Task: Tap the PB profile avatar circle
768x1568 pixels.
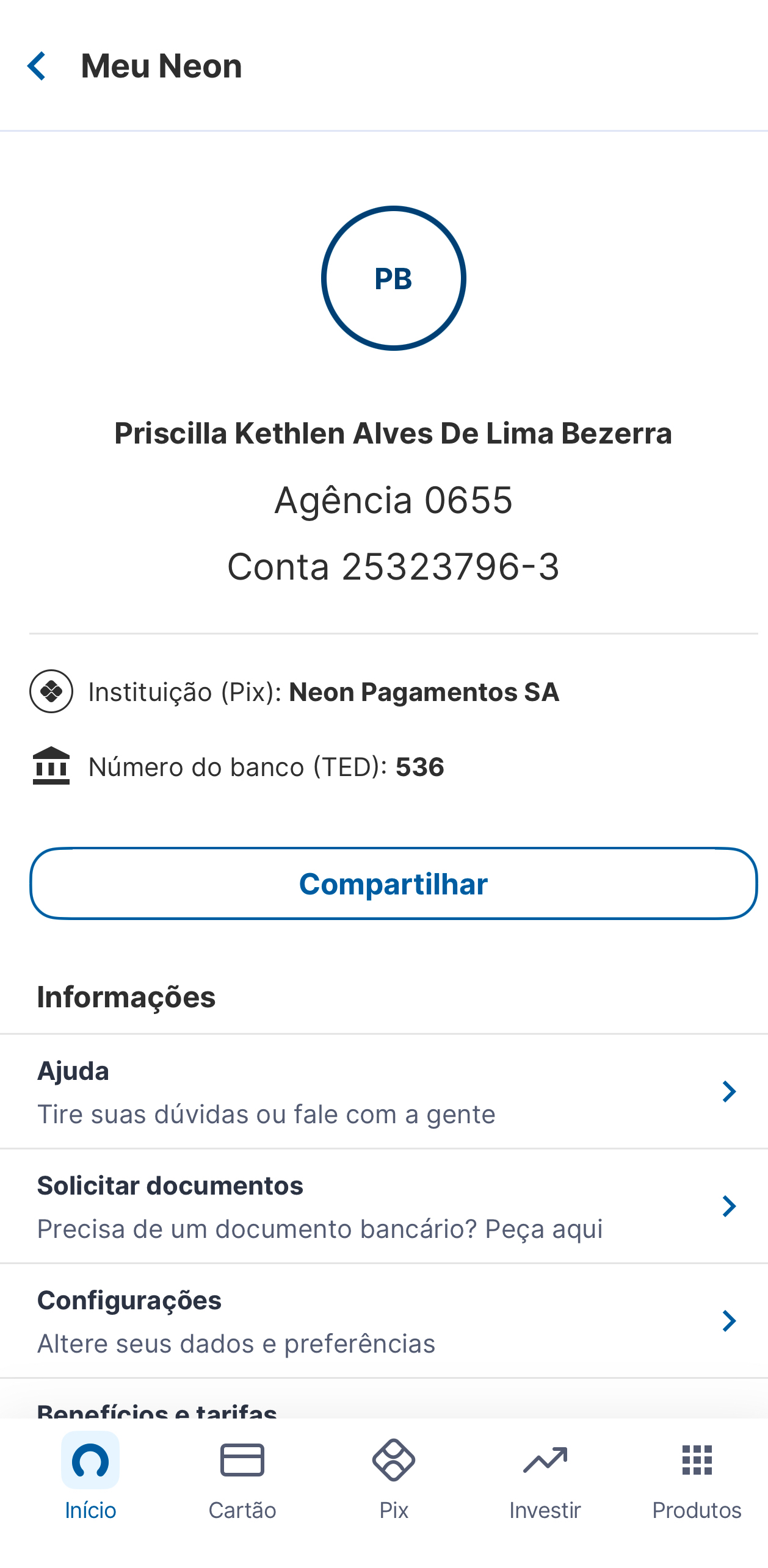Action: point(393,278)
